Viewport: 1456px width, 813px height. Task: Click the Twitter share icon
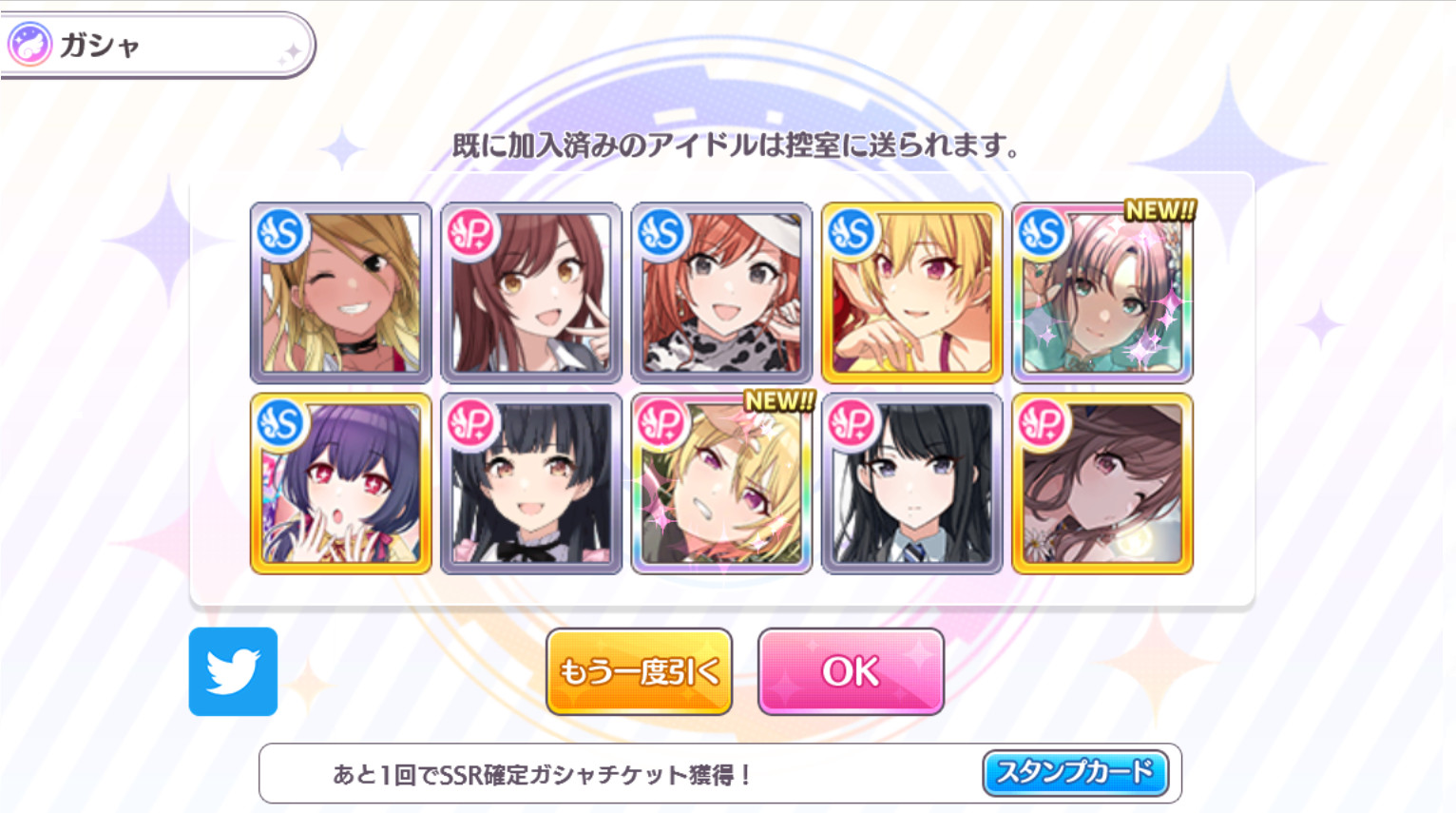233,671
